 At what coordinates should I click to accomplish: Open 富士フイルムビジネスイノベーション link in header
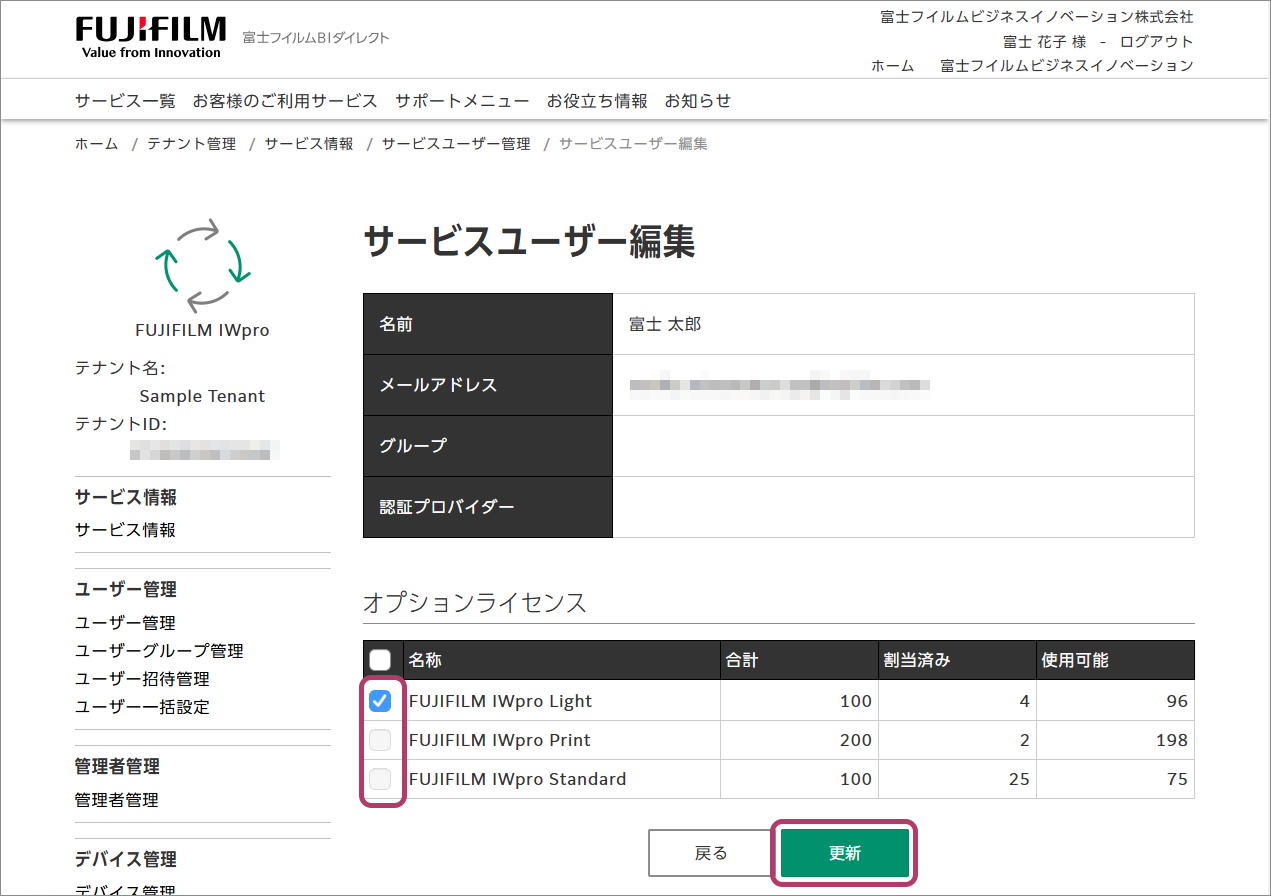tap(1067, 66)
